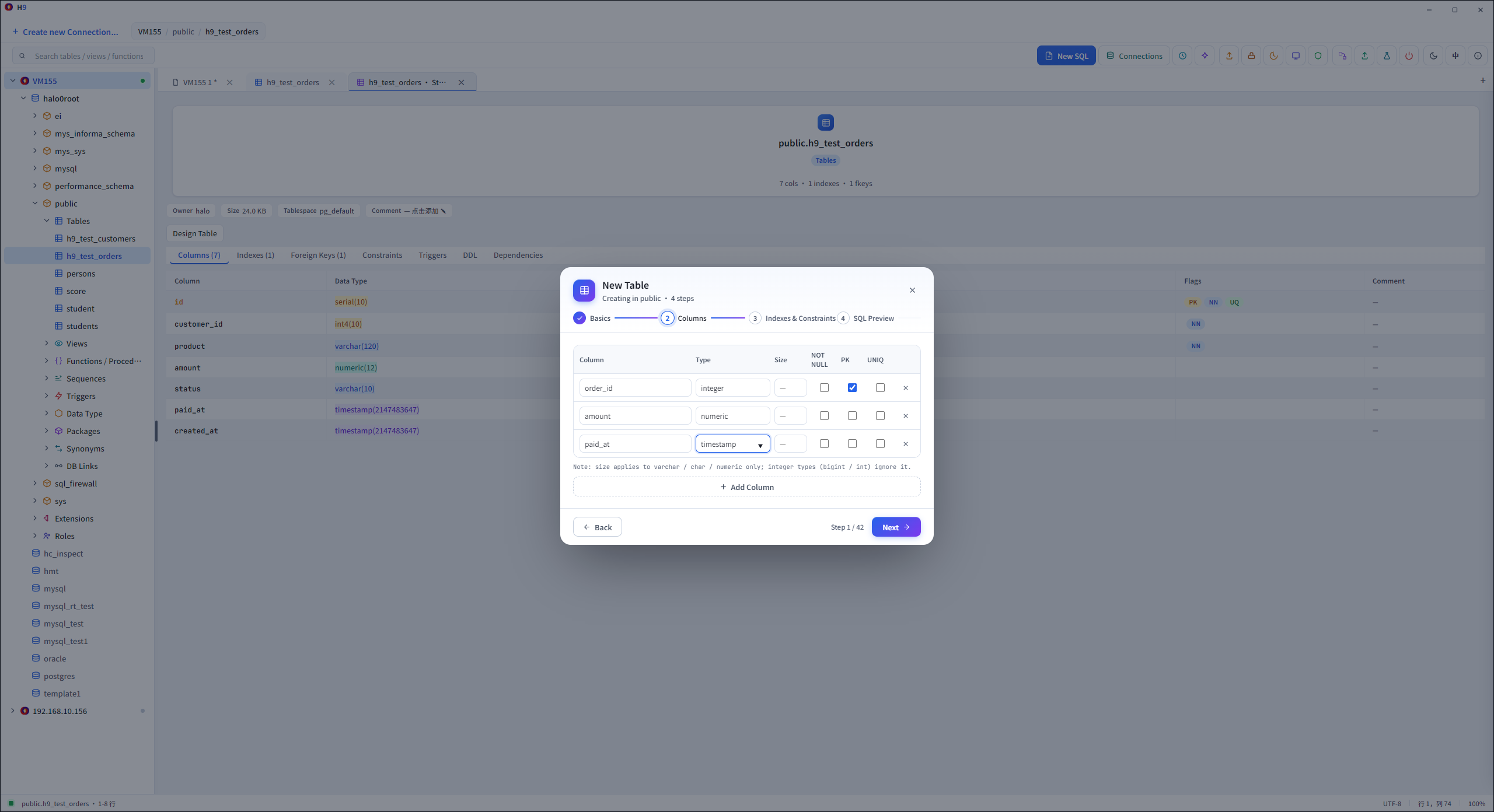Click the clock history icon in toolbar
Image resolution: width=1494 pixels, height=812 pixels.
(1182, 56)
